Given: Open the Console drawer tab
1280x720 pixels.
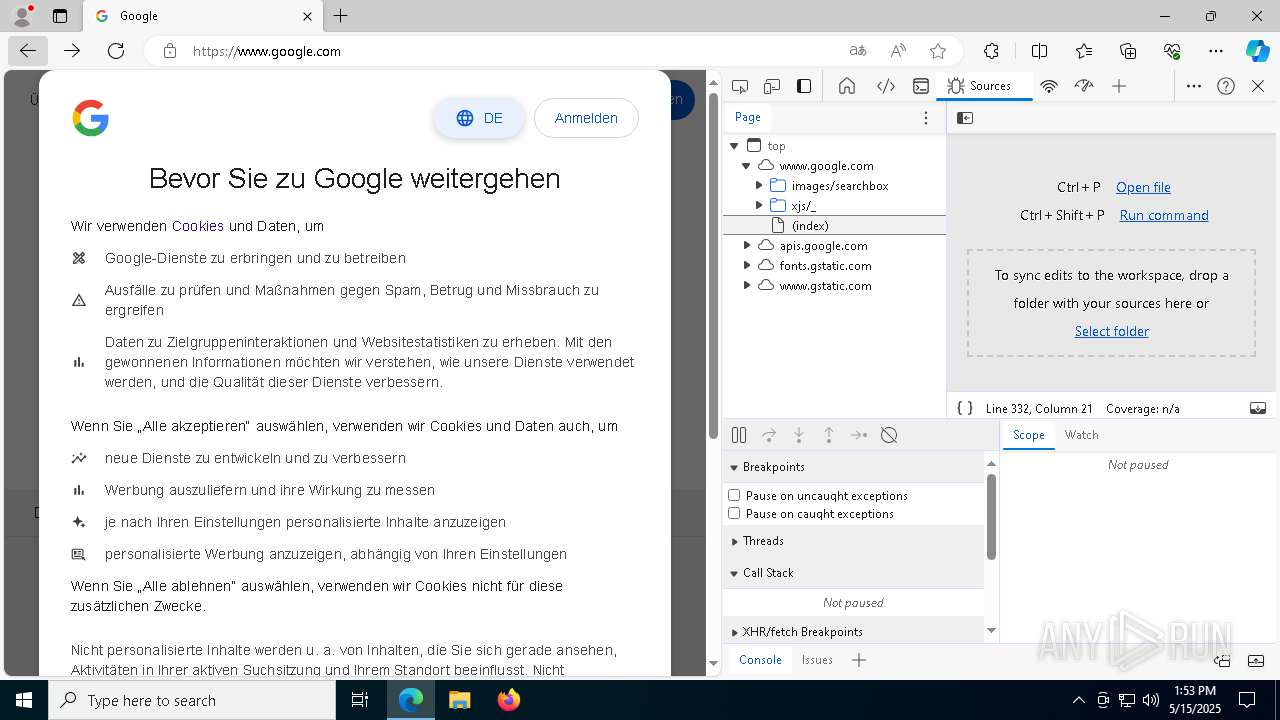Looking at the screenshot, I should 760,660.
